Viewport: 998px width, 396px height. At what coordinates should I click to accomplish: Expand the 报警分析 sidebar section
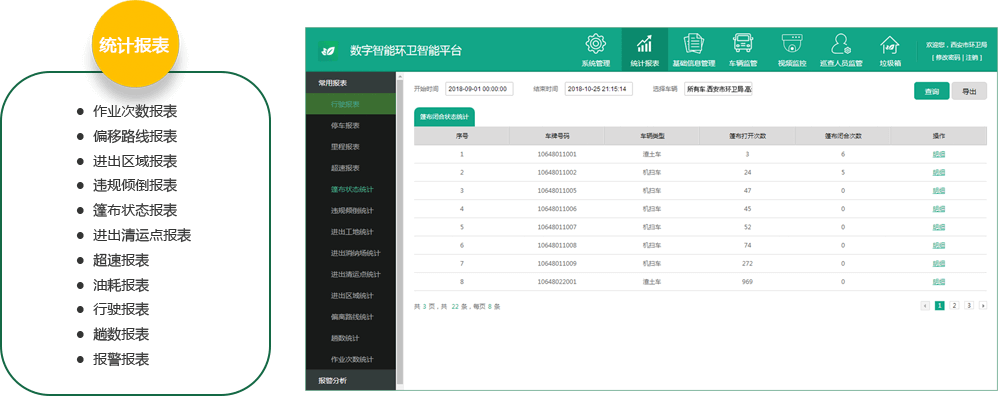click(351, 381)
